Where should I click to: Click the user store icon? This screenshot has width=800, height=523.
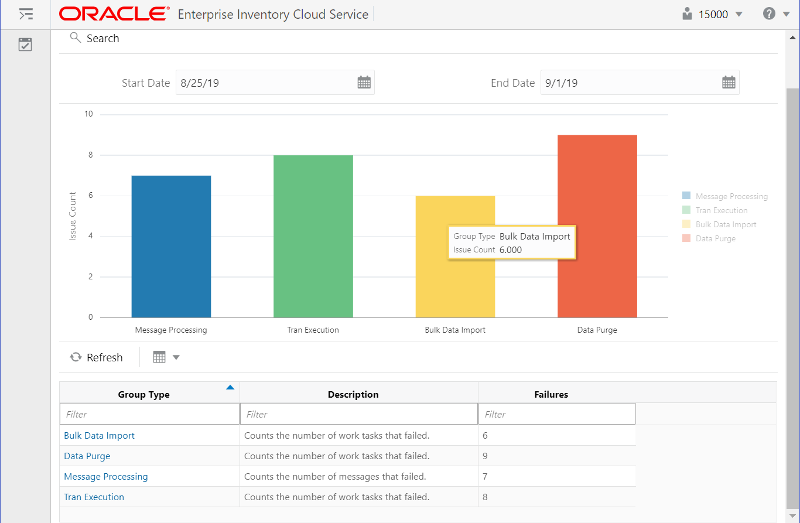(687, 14)
